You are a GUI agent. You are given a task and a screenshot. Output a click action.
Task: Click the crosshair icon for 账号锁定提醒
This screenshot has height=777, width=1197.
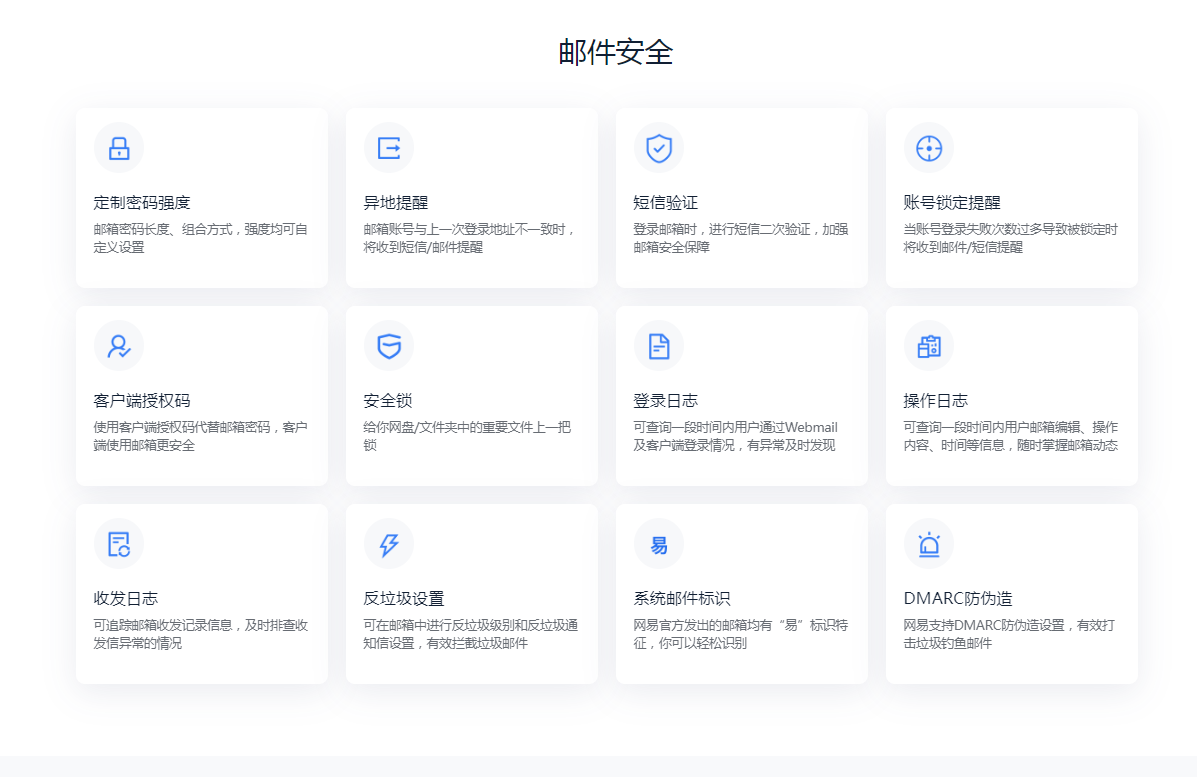click(x=929, y=149)
